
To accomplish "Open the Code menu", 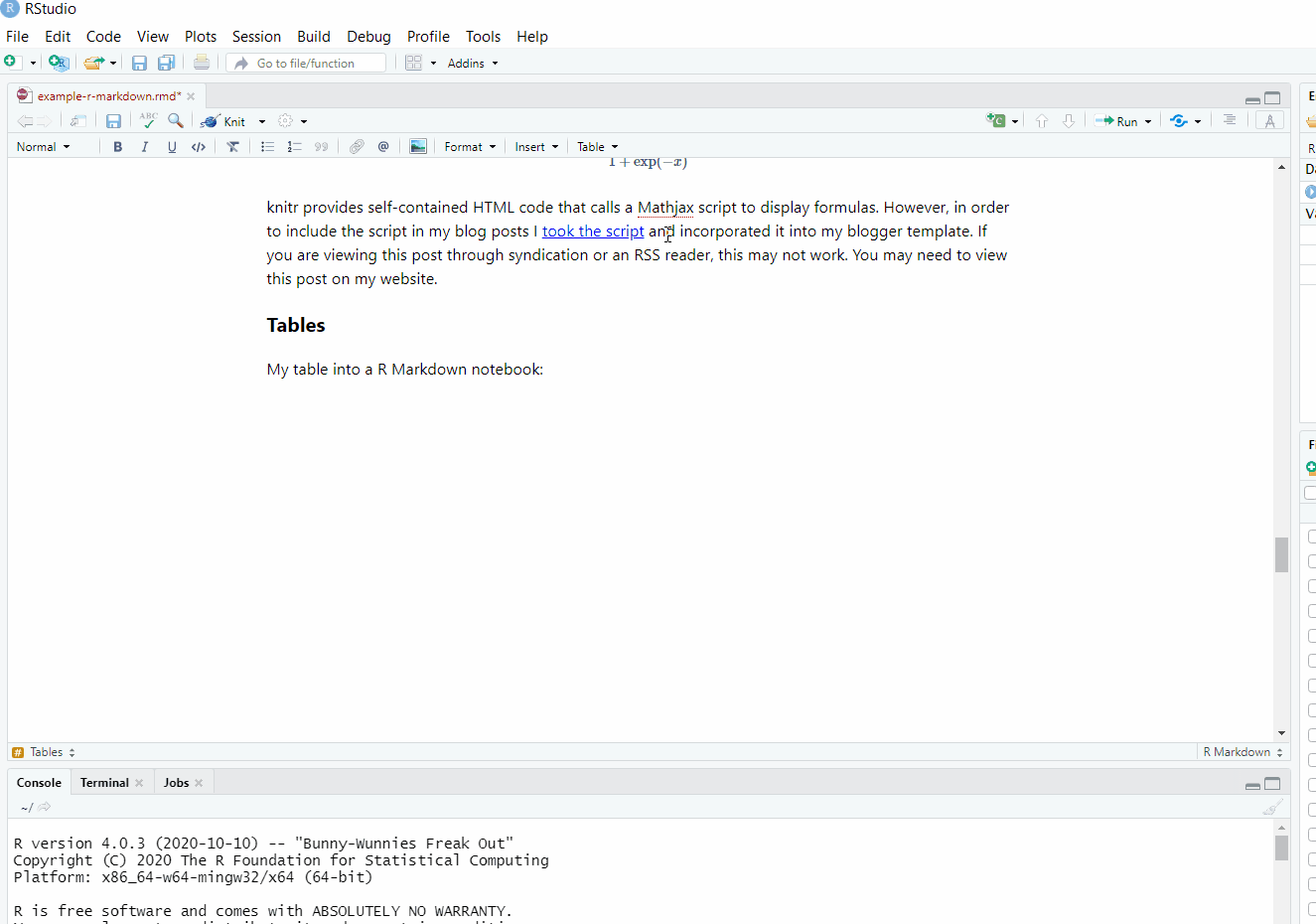I will 103,36.
